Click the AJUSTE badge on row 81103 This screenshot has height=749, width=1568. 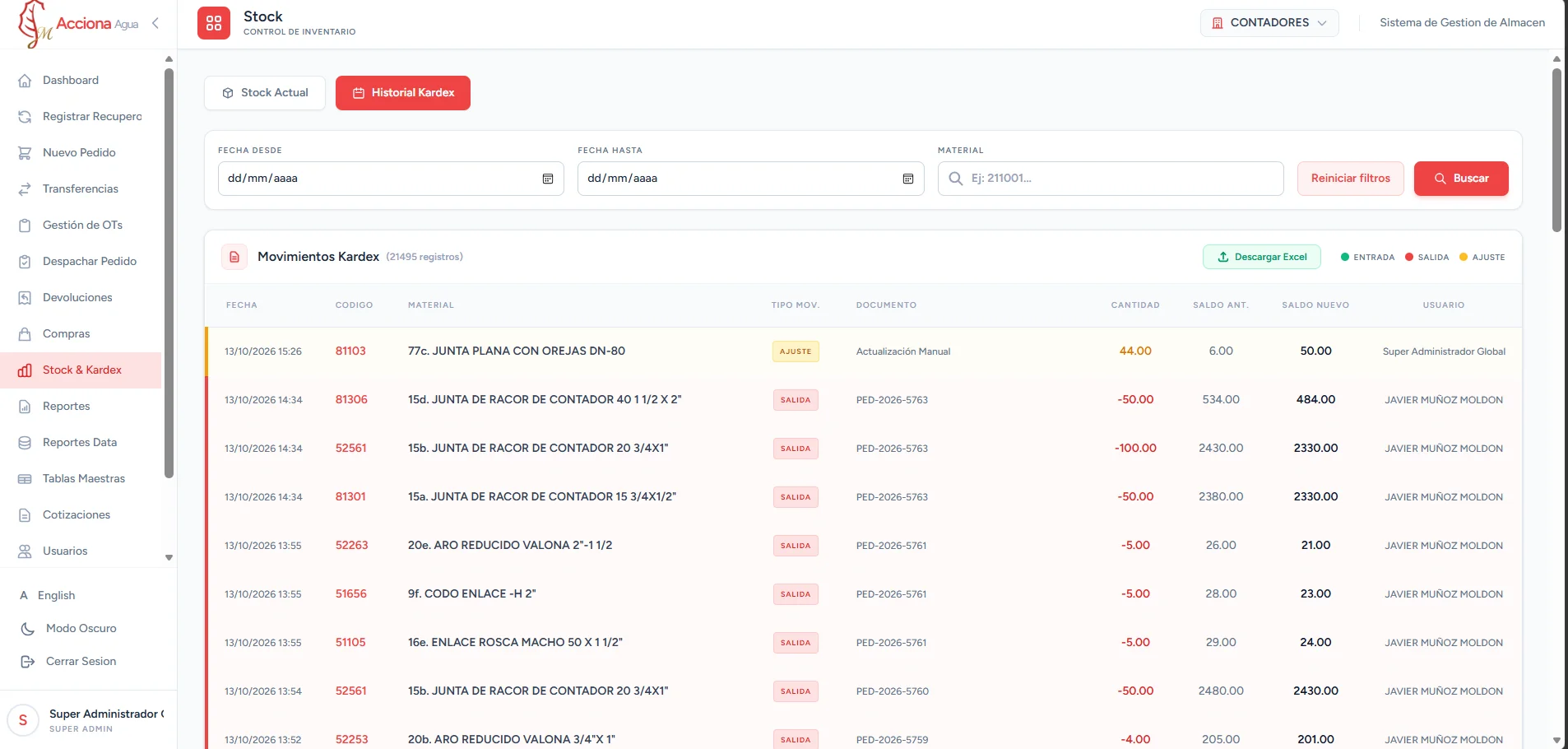(796, 351)
